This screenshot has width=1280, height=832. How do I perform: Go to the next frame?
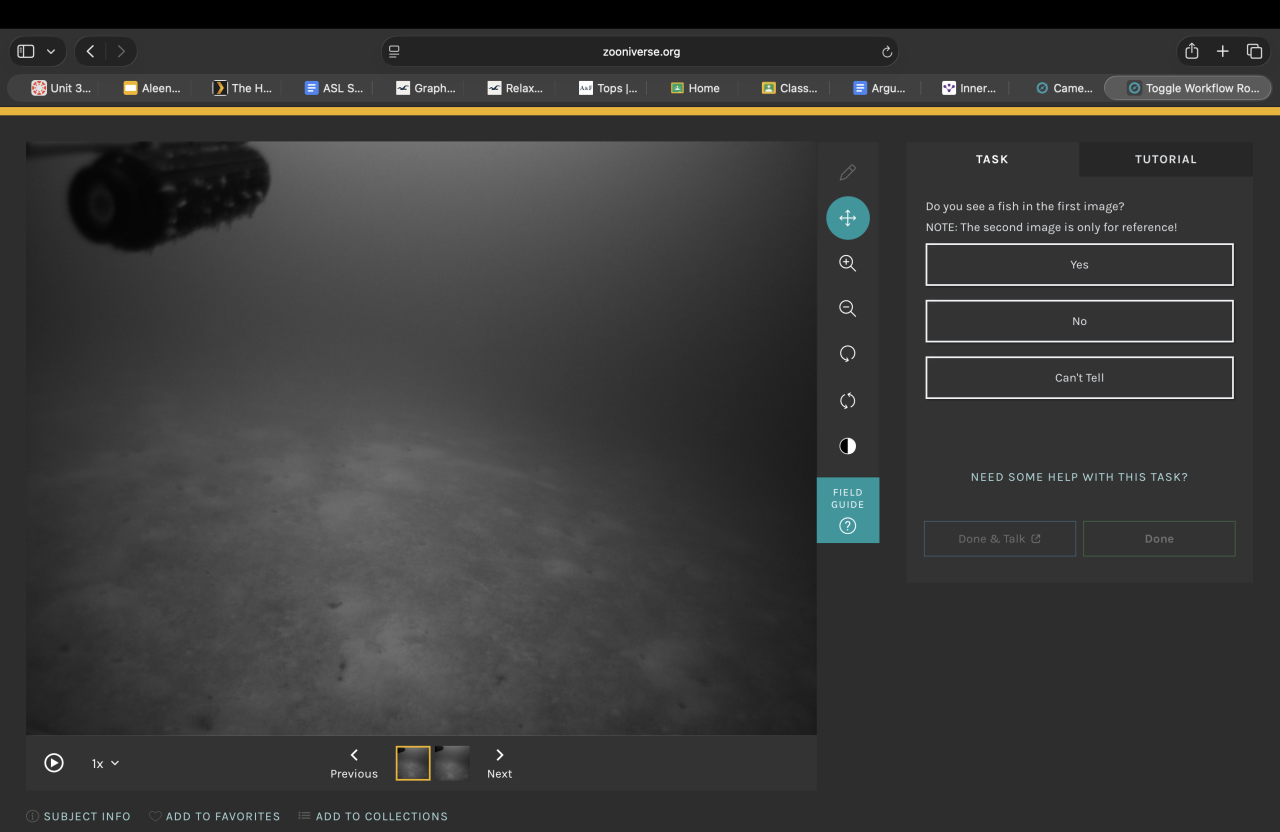click(499, 762)
